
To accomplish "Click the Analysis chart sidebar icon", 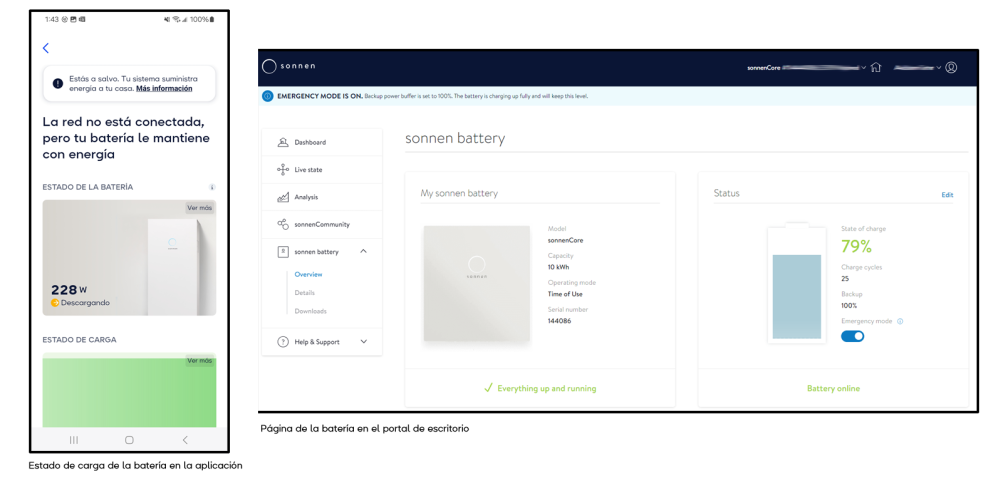I will click(x=282, y=197).
